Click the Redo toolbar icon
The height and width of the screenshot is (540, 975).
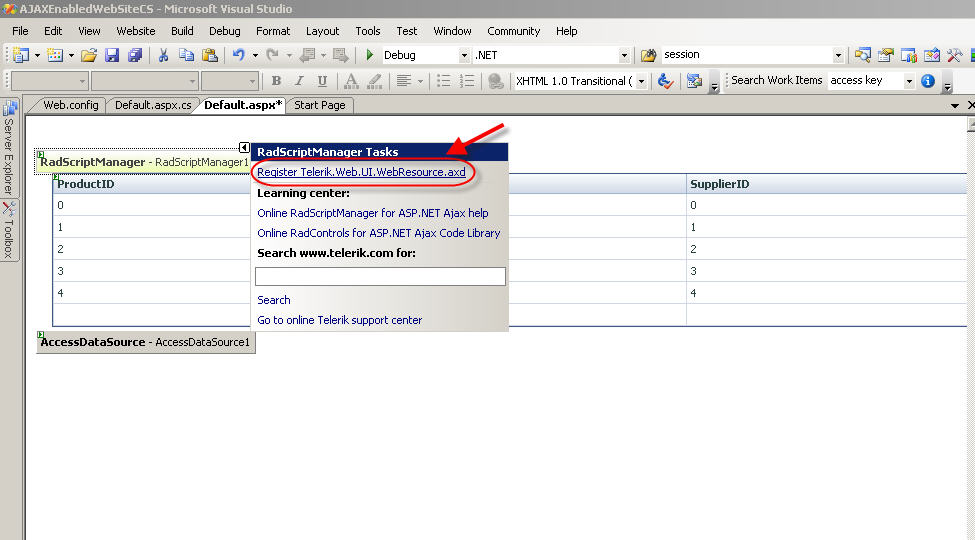(x=272, y=55)
